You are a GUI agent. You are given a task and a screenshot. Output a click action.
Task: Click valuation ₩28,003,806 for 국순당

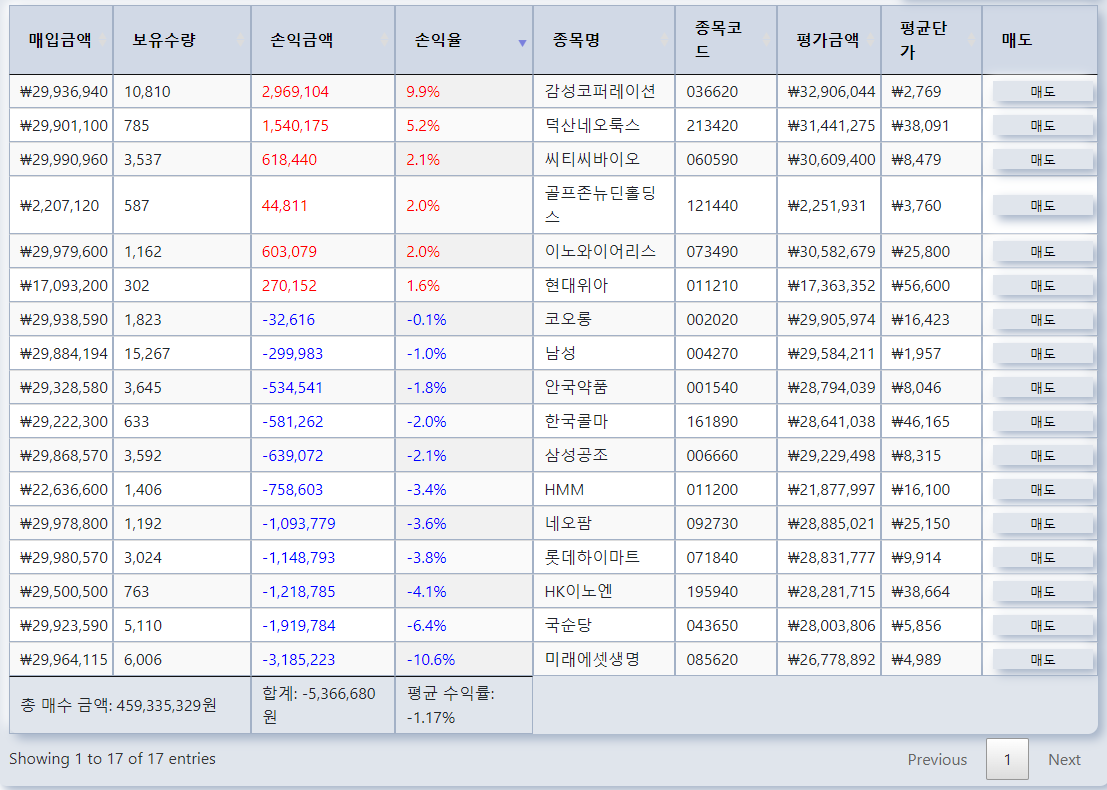pos(831,626)
